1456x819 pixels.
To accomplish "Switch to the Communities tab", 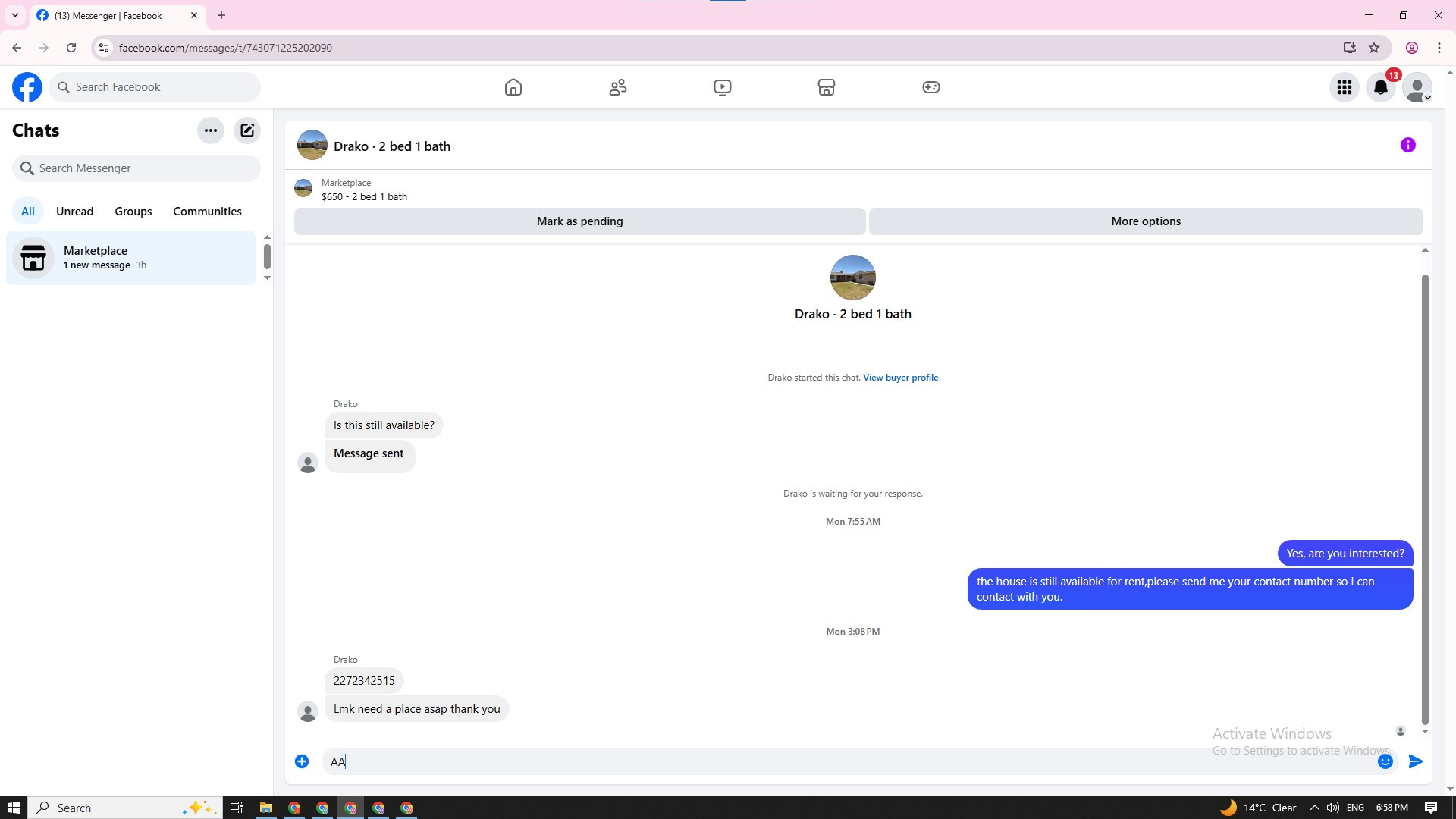I will 207,212.
